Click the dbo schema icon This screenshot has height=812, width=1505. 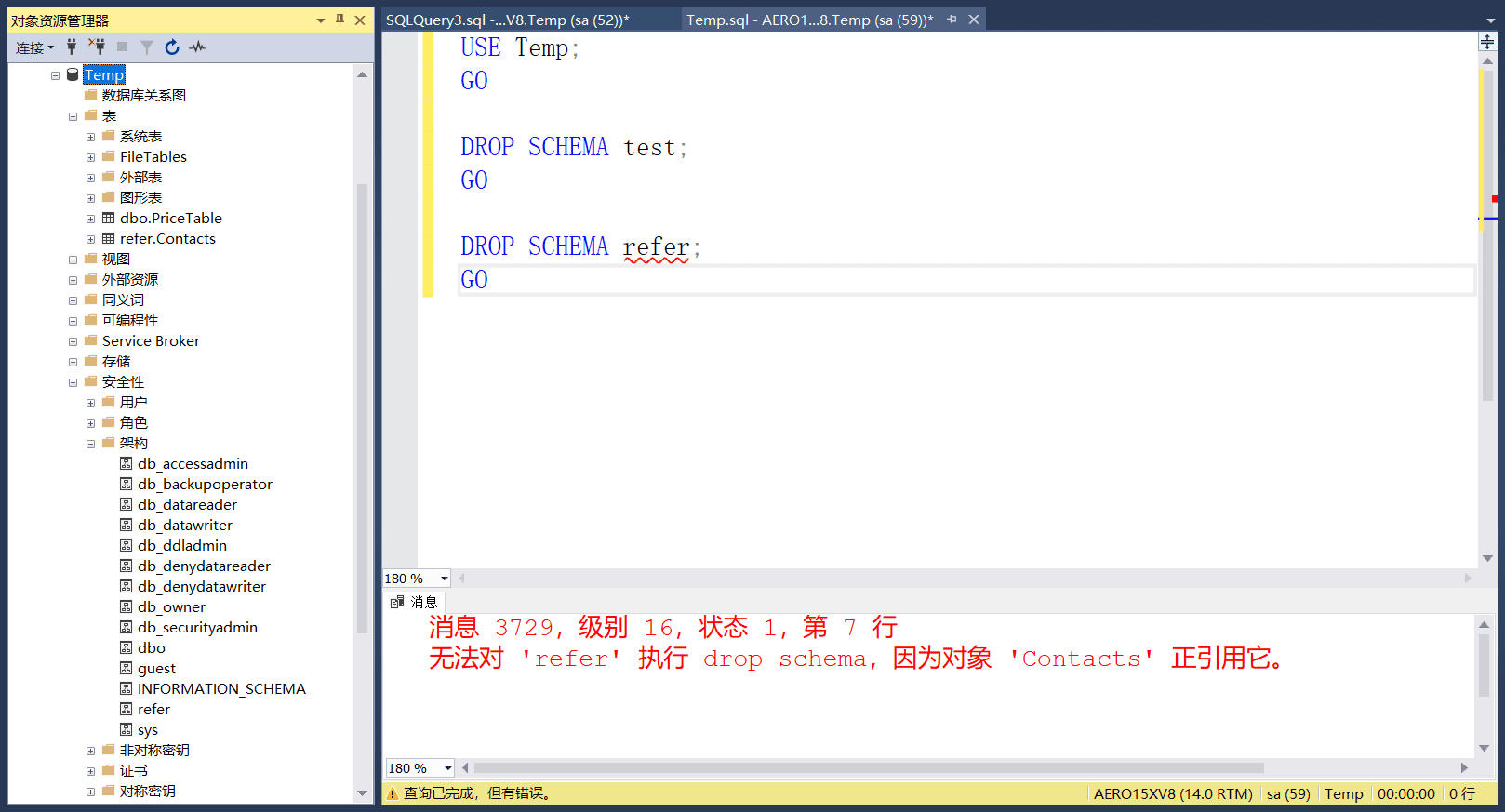click(x=127, y=647)
